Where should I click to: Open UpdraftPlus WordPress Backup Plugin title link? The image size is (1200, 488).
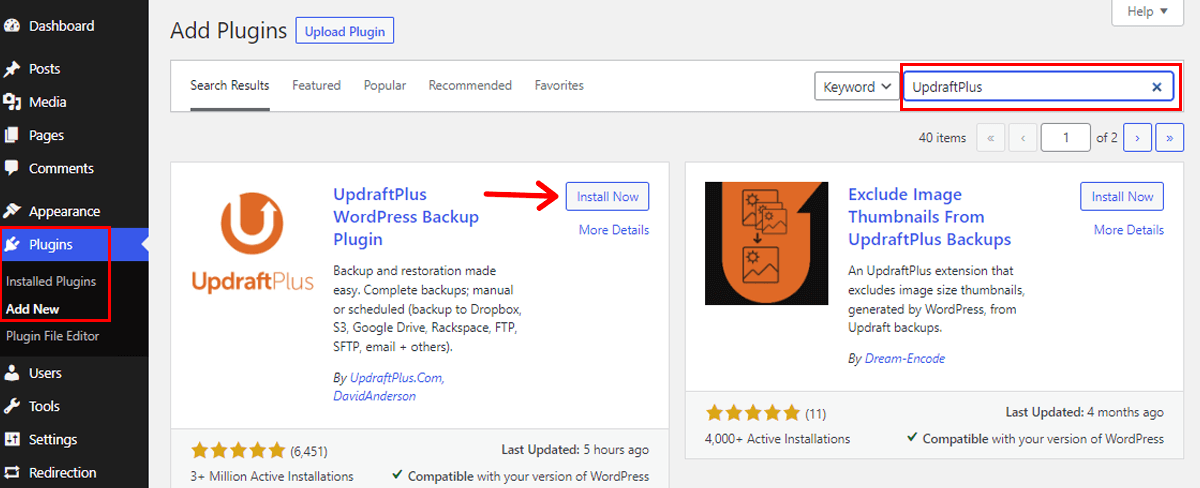click(x=406, y=217)
